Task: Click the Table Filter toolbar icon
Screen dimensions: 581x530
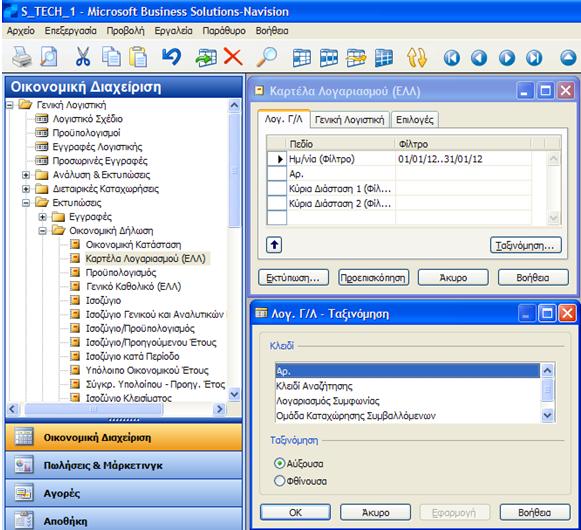Action: [x=329, y=57]
